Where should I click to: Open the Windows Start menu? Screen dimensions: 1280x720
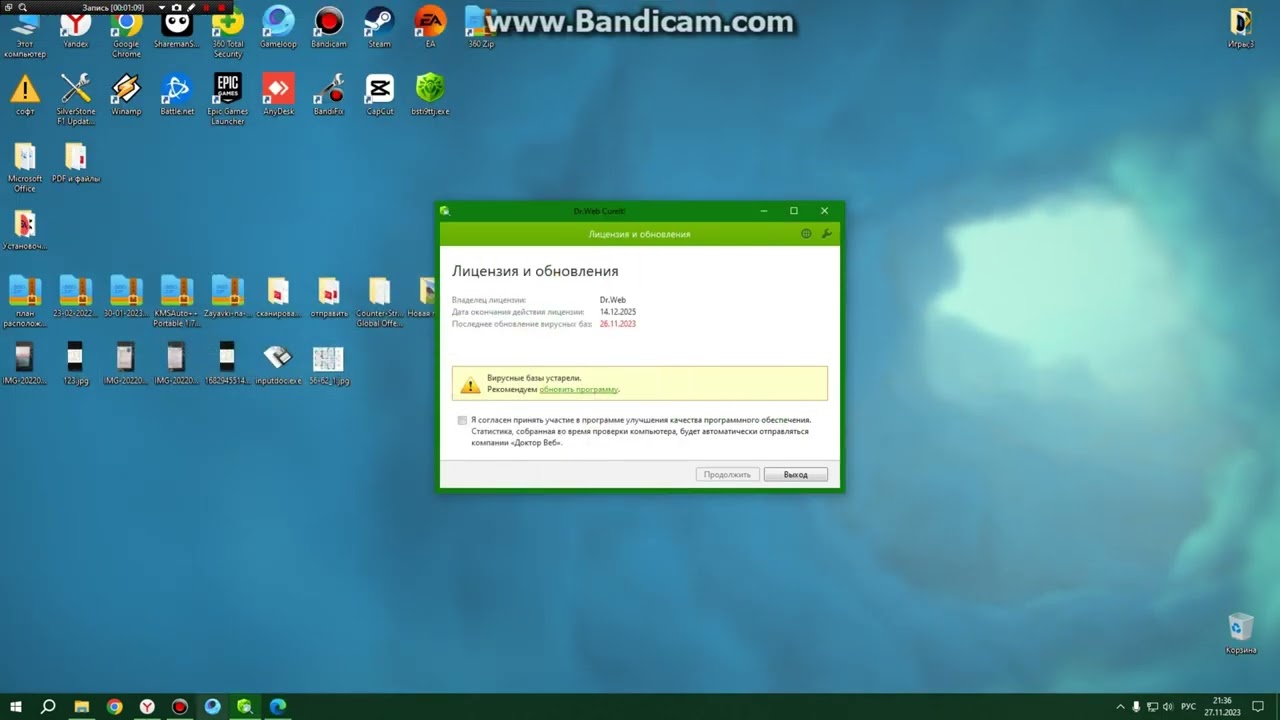(x=16, y=707)
